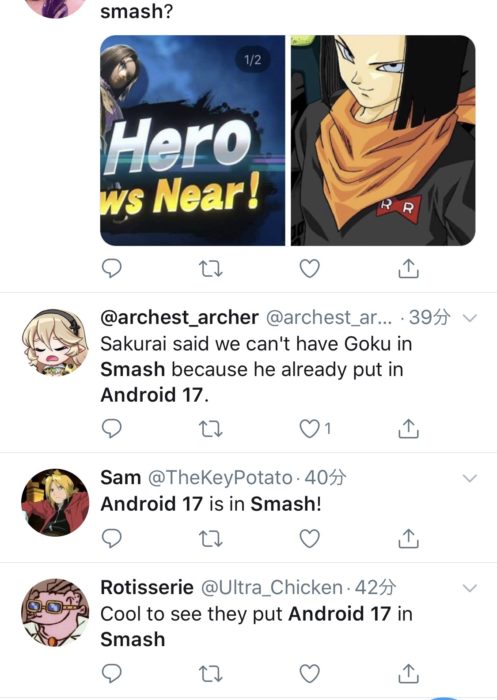Retweet the @archest_archer tweet about Goku
The width and height of the screenshot is (497, 700).
coord(210,429)
